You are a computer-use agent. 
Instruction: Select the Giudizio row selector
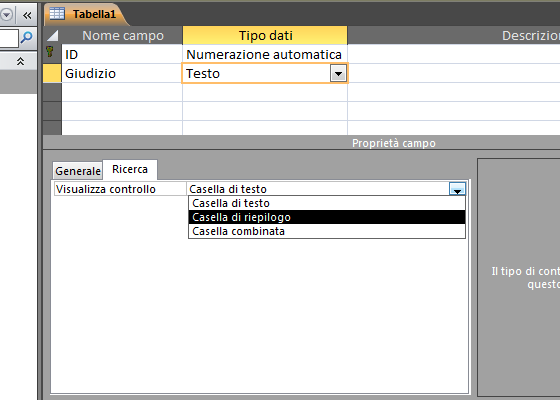[52, 74]
